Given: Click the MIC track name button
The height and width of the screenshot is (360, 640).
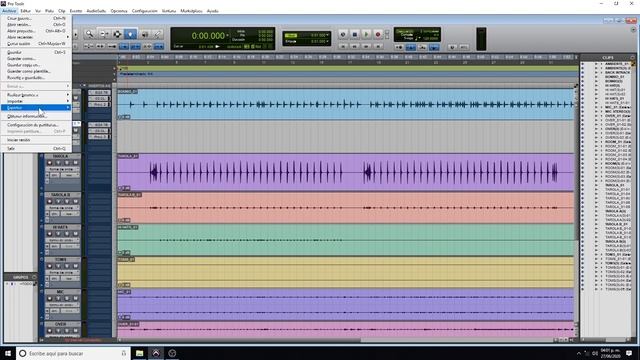Looking at the screenshot, I should [60, 292].
